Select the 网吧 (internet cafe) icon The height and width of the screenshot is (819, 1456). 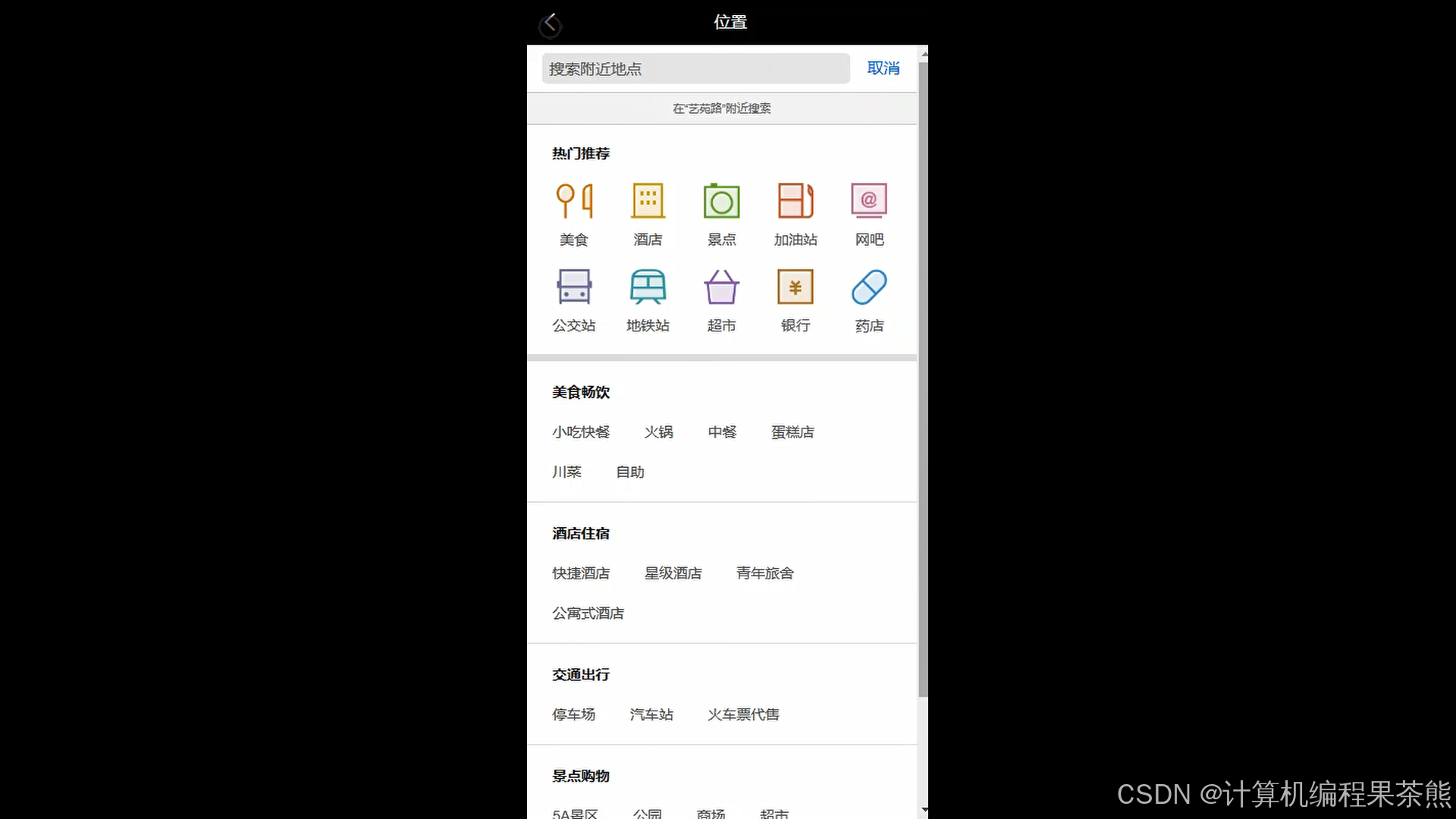tap(868, 200)
